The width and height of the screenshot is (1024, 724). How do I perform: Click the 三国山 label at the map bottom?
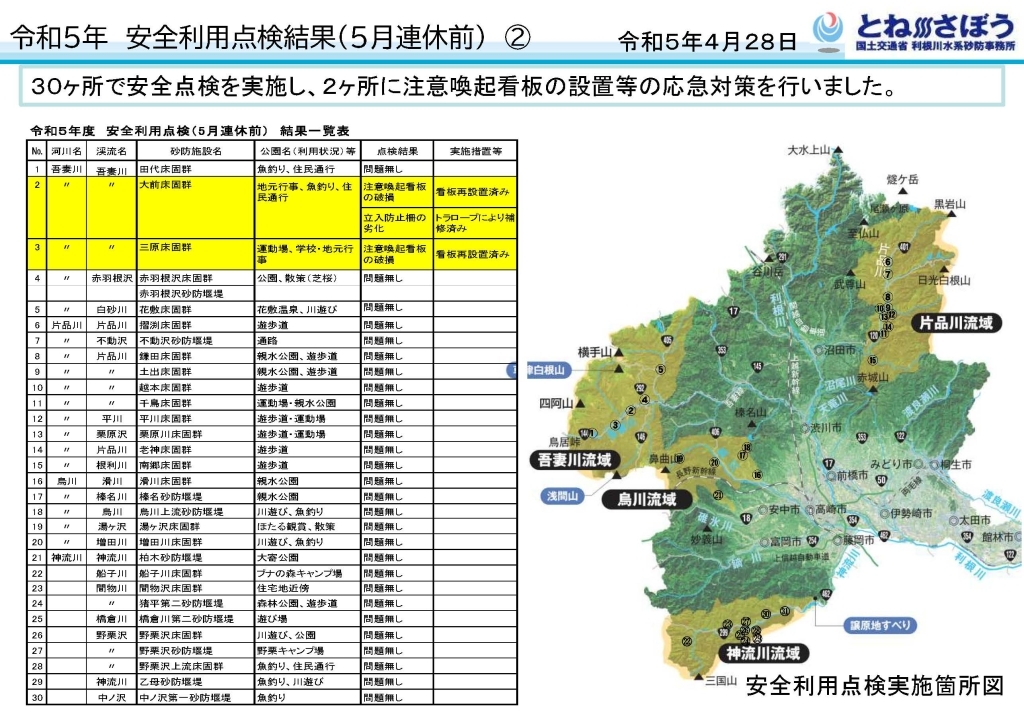(x=721, y=681)
